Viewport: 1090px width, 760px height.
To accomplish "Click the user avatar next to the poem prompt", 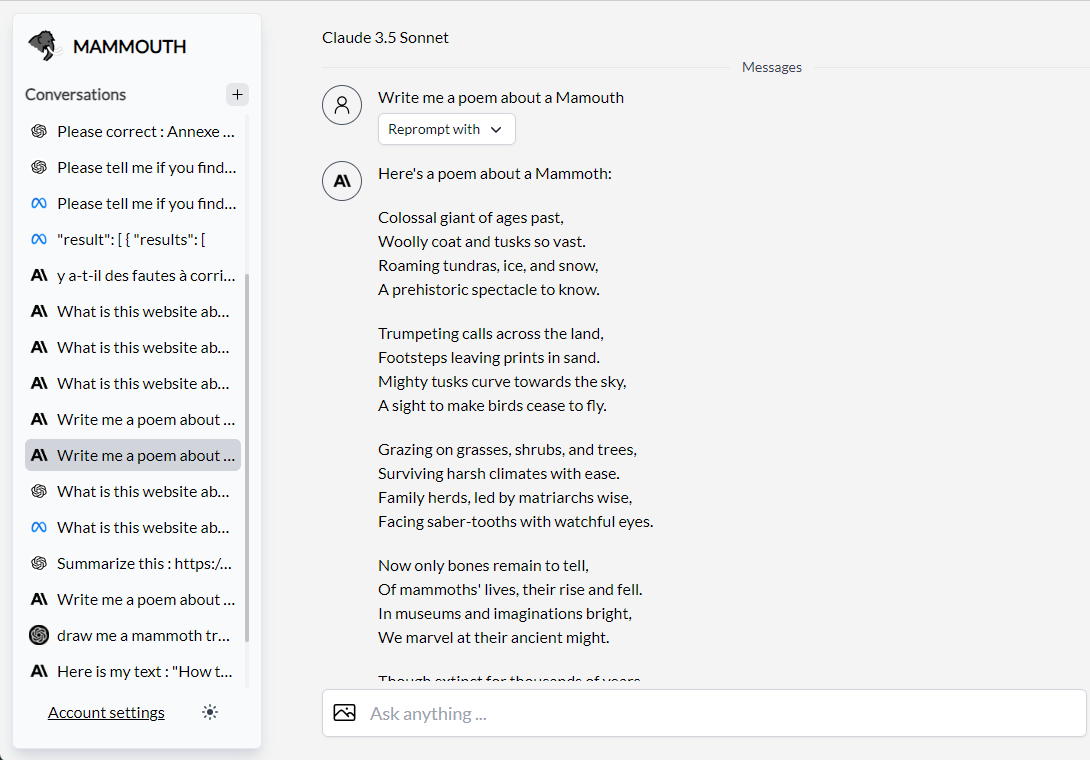I will 342,104.
